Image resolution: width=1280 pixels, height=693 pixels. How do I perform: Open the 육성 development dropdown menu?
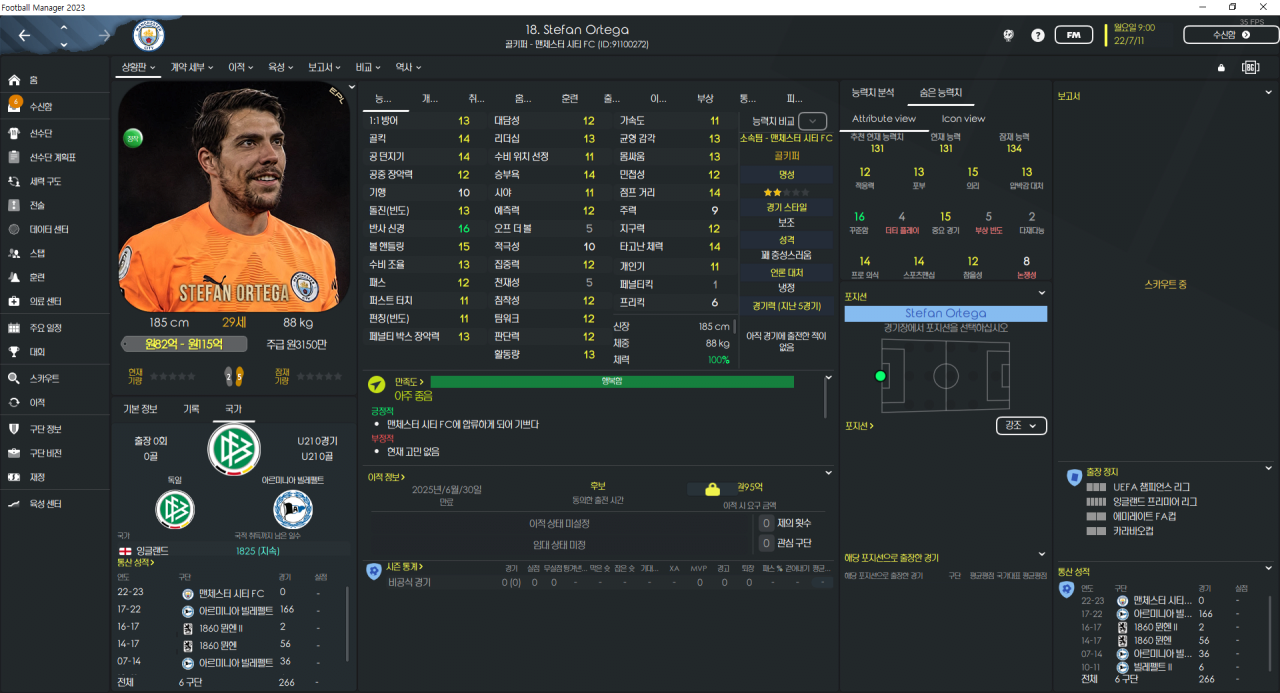(280, 67)
